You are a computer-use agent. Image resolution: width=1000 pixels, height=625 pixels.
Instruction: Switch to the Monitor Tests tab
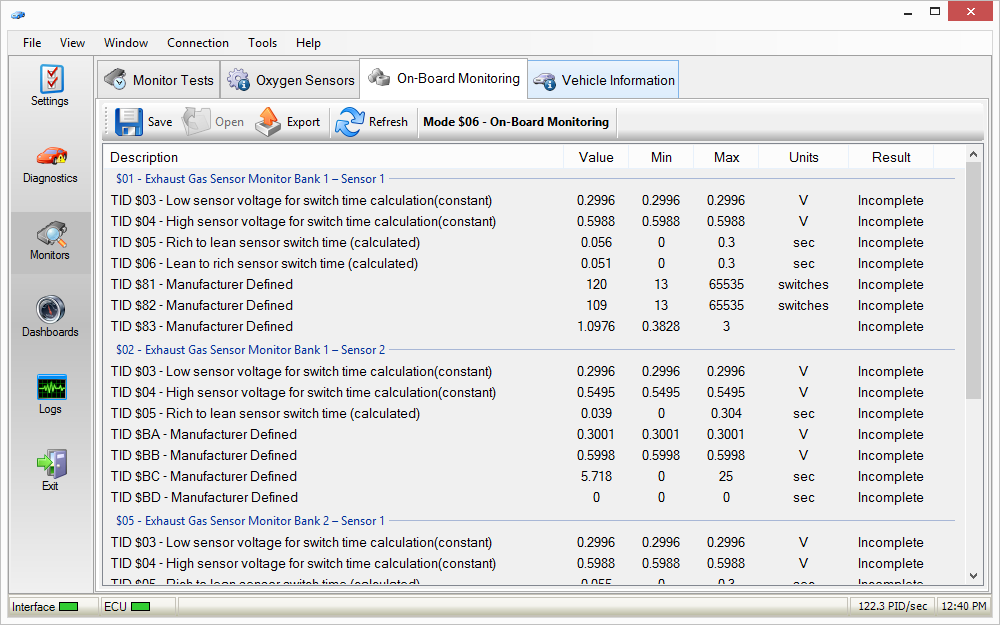[158, 80]
